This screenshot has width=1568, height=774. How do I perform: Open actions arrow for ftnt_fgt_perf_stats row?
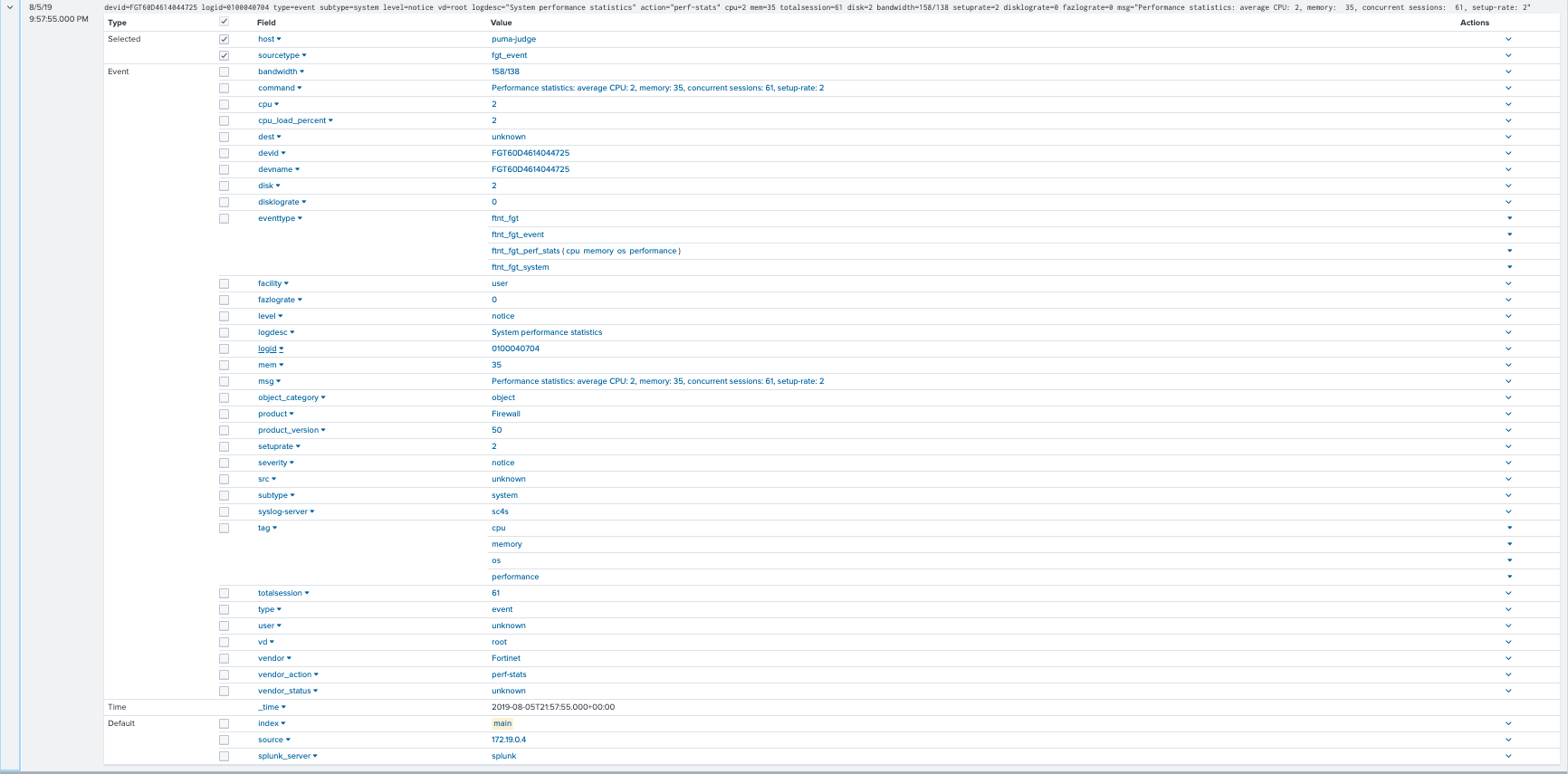(x=1509, y=251)
